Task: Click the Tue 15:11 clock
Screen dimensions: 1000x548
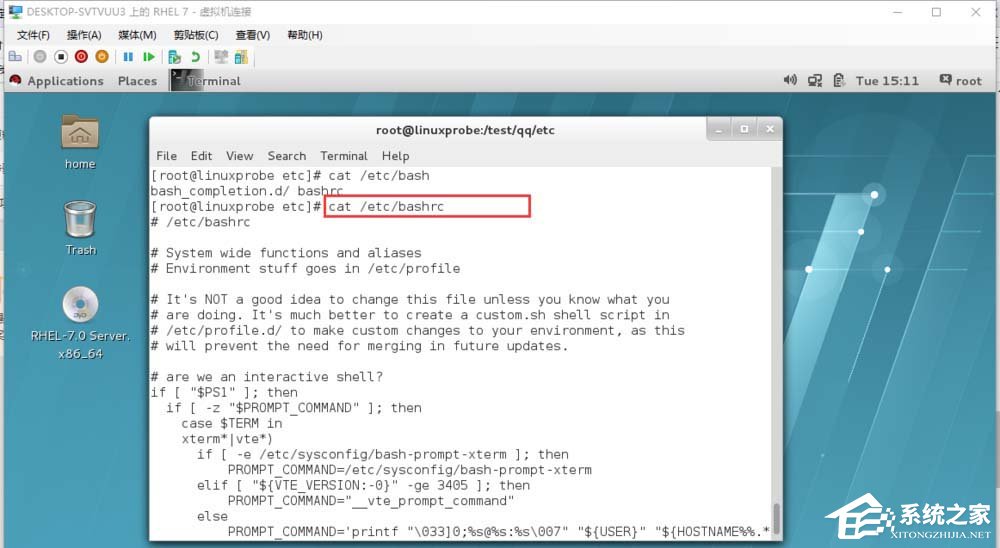Action: (x=887, y=80)
